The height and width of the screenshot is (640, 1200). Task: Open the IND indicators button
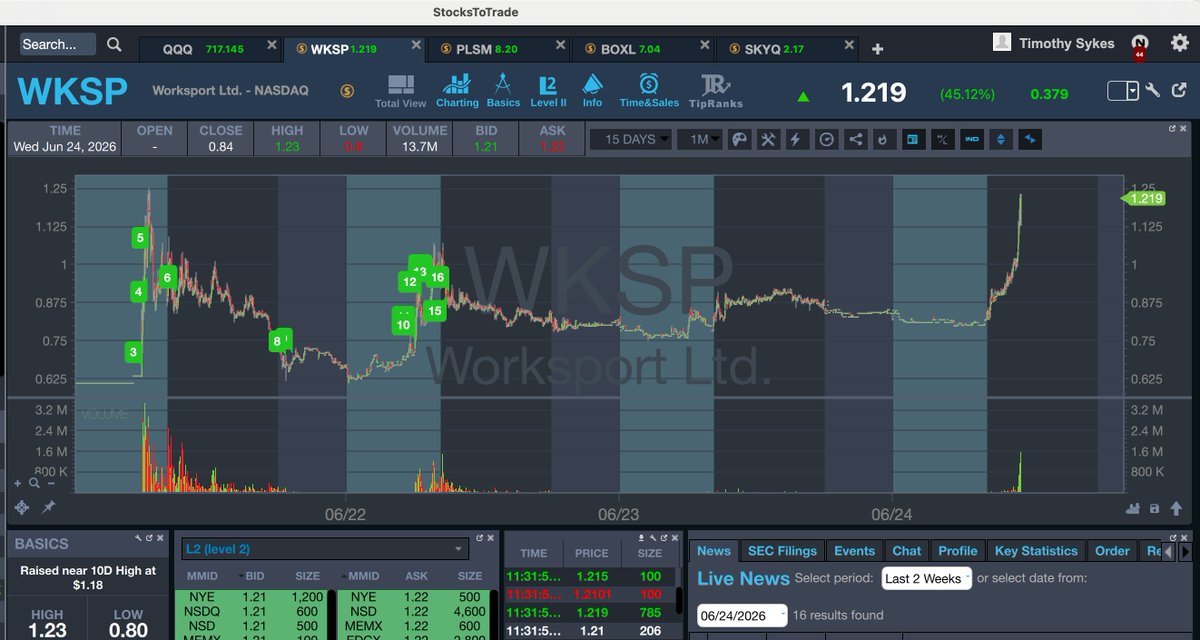tap(971, 140)
